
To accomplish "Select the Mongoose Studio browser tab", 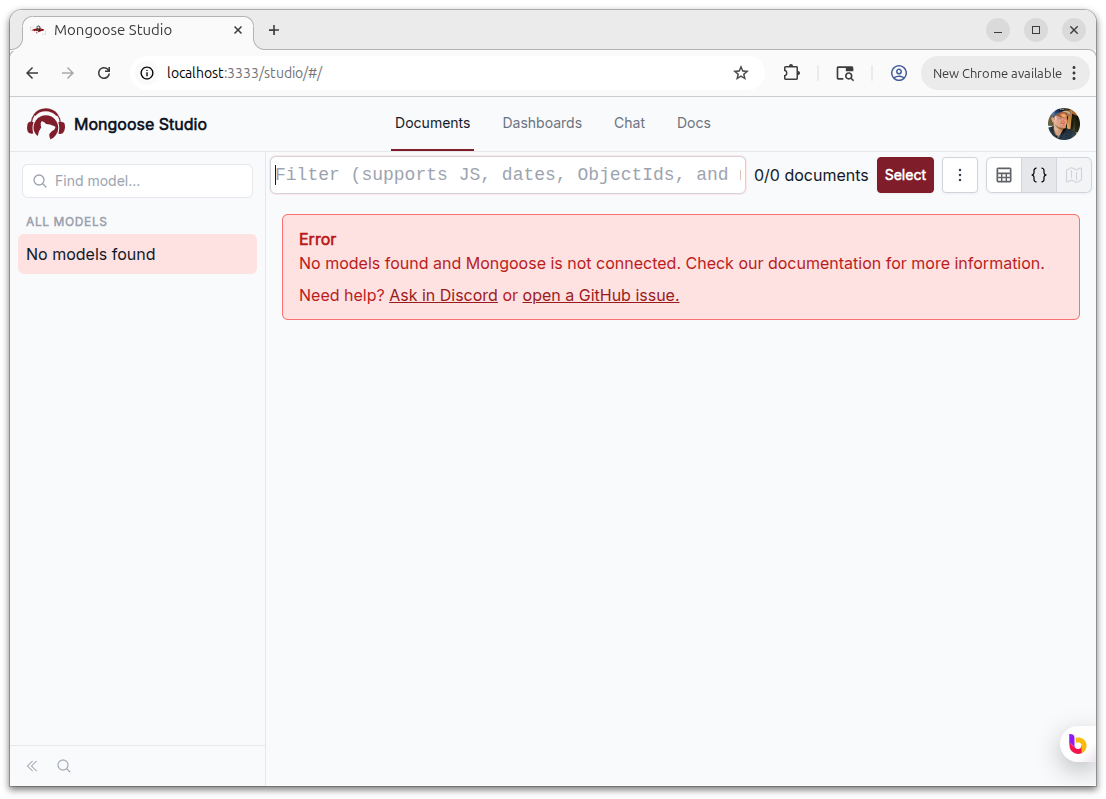I will point(138,30).
